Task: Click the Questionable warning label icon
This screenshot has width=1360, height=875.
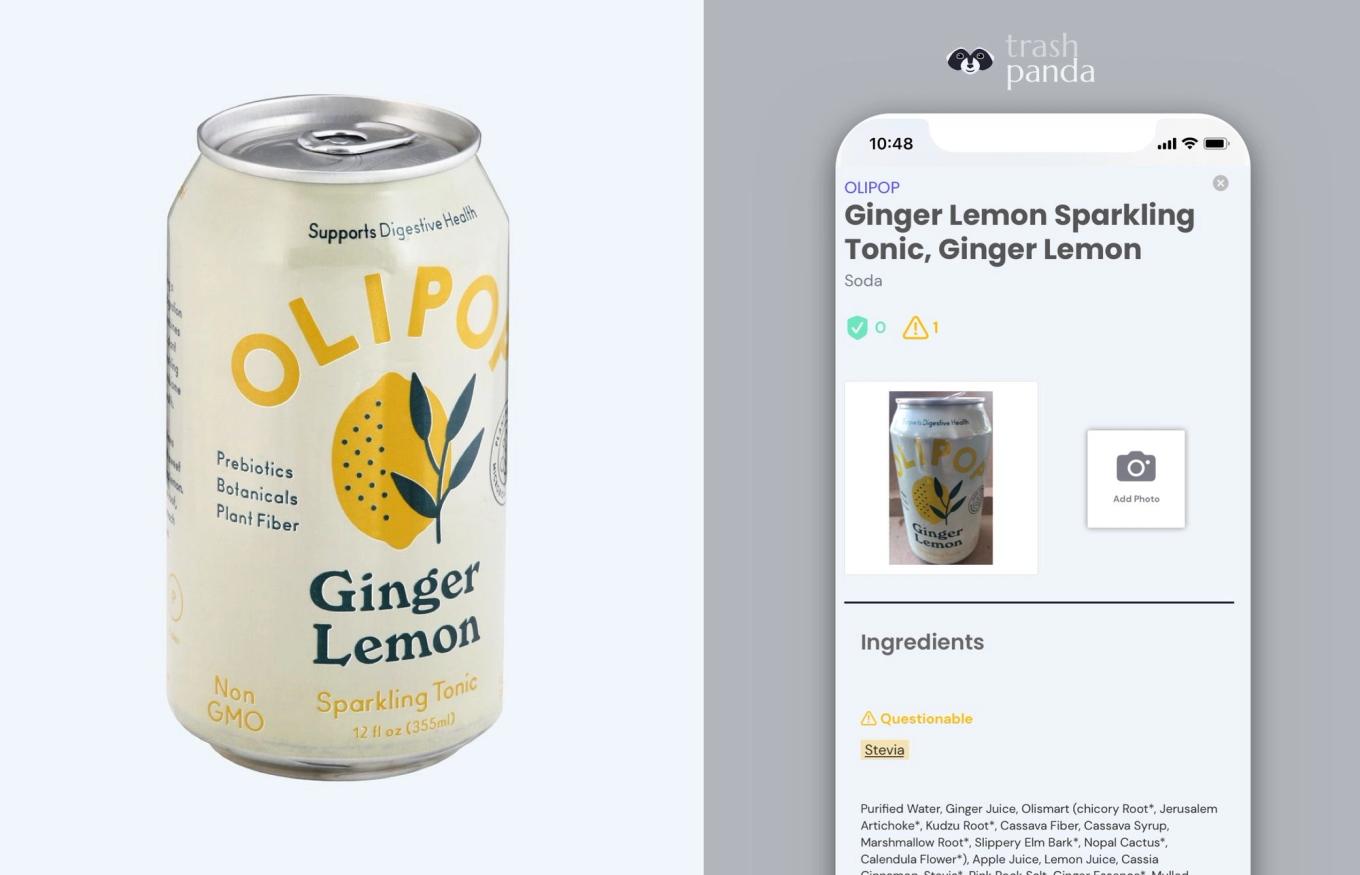Action: [868, 718]
